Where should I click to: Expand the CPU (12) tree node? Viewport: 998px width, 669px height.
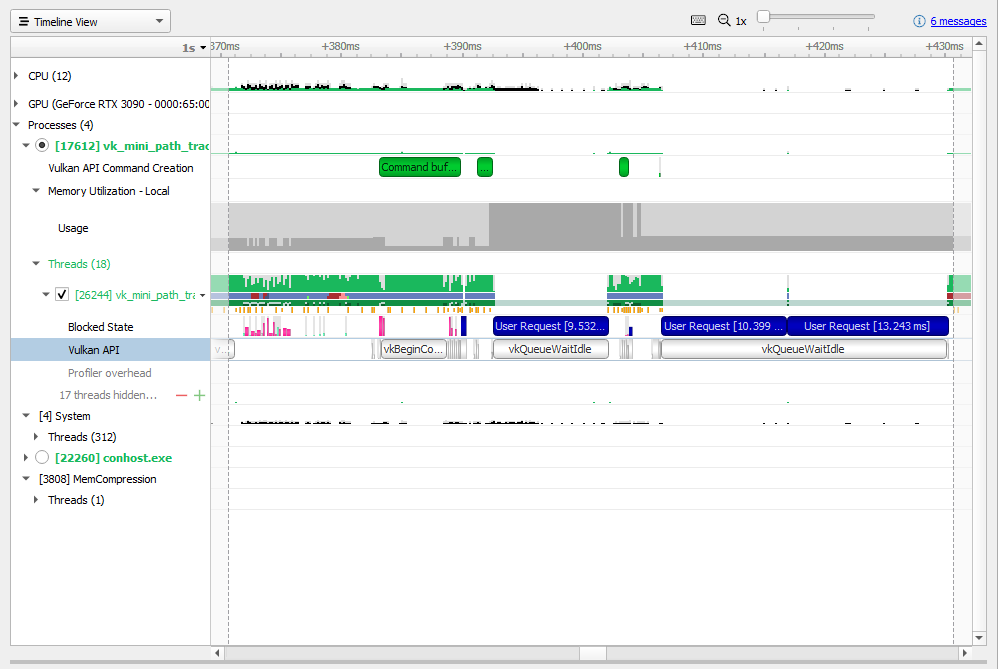tap(14, 75)
